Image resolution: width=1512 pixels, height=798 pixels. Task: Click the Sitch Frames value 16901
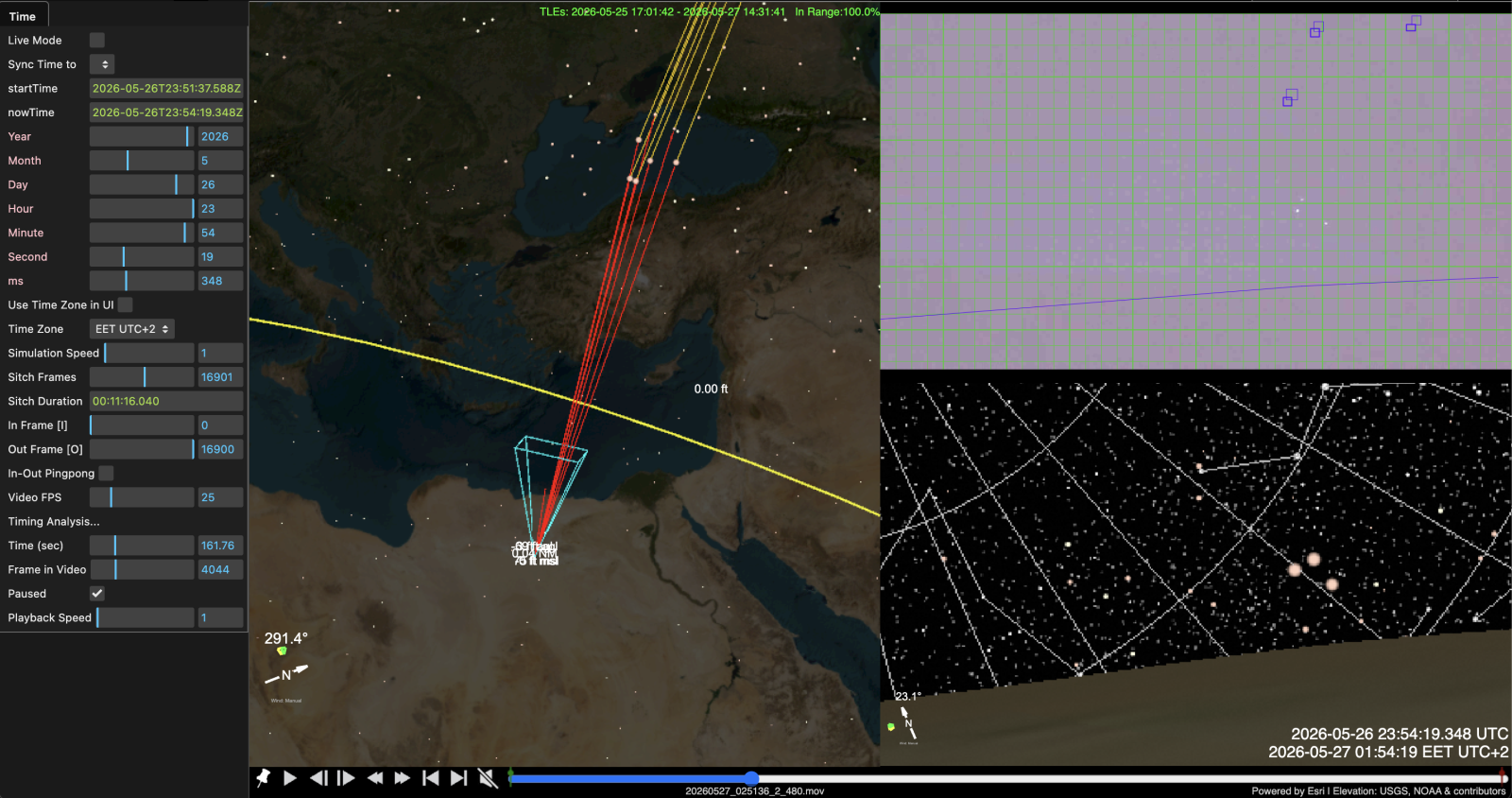click(x=220, y=377)
